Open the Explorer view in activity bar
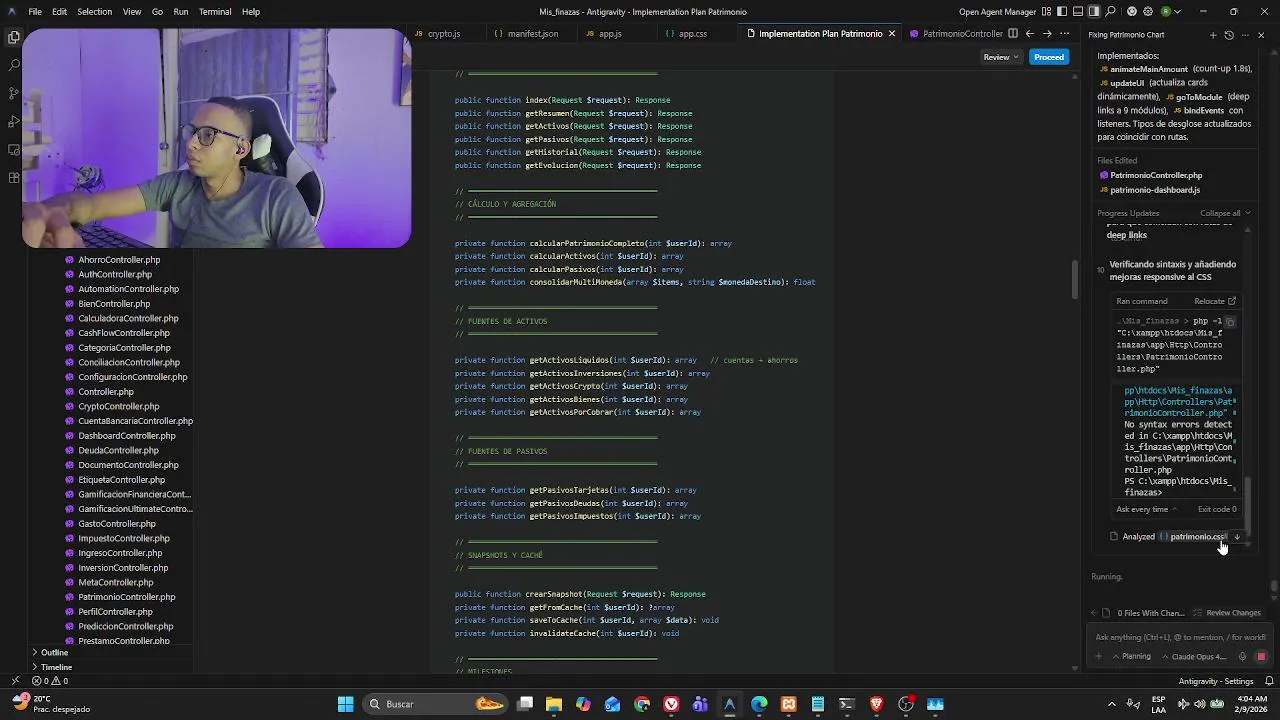The width and height of the screenshot is (1280, 720). tap(14, 37)
